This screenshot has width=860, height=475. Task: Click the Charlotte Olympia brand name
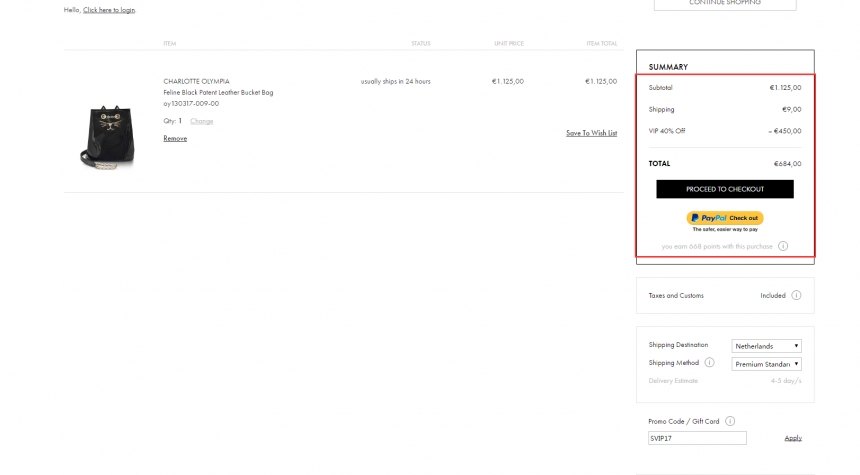(x=196, y=81)
